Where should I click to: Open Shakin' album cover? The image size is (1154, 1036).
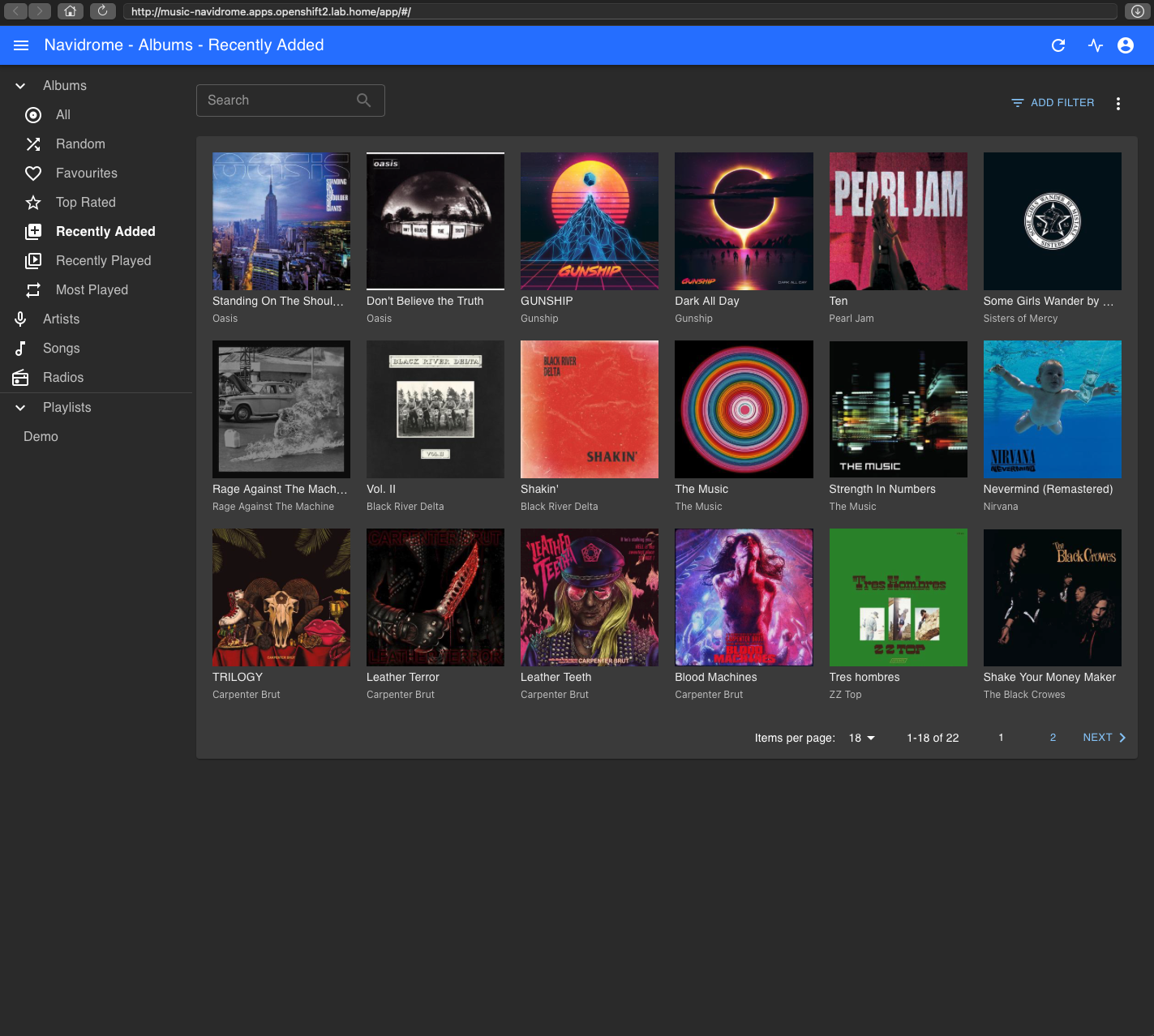[x=590, y=409]
